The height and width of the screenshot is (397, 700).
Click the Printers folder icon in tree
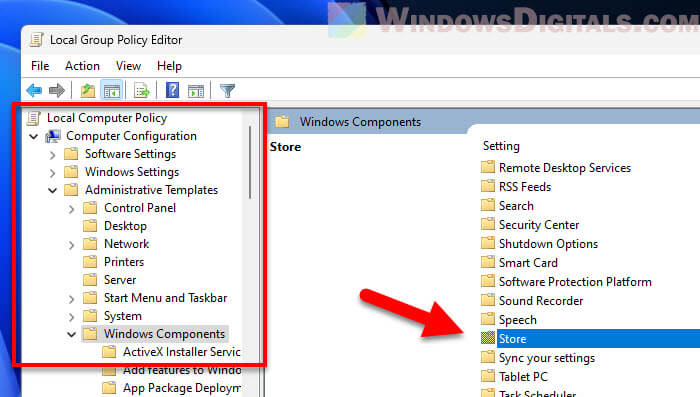point(90,262)
